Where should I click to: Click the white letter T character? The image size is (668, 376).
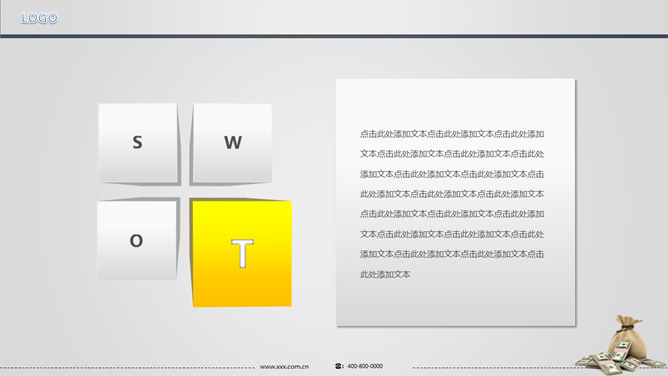[x=242, y=253]
